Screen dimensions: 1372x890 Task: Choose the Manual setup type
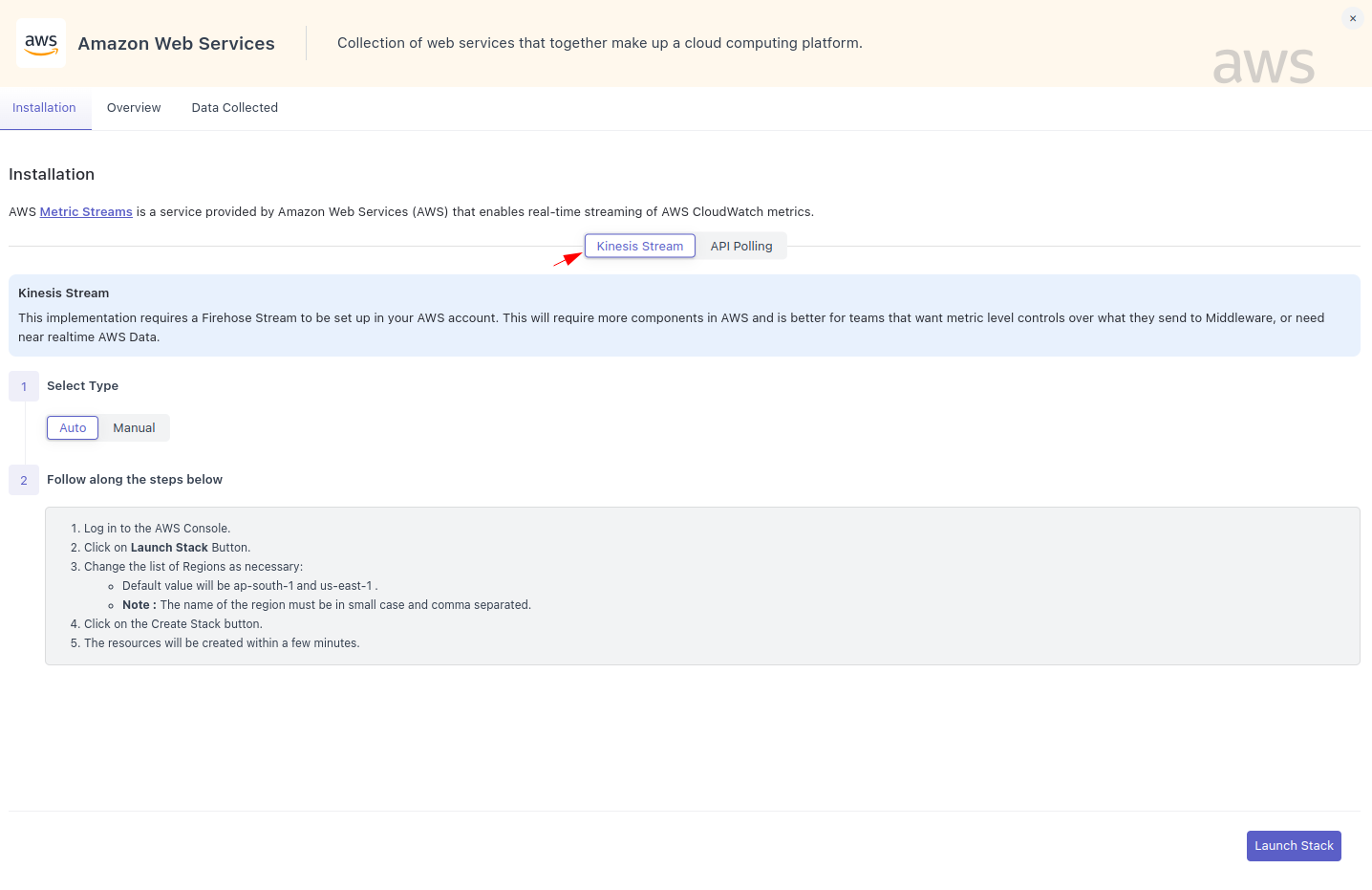click(x=134, y=428)
